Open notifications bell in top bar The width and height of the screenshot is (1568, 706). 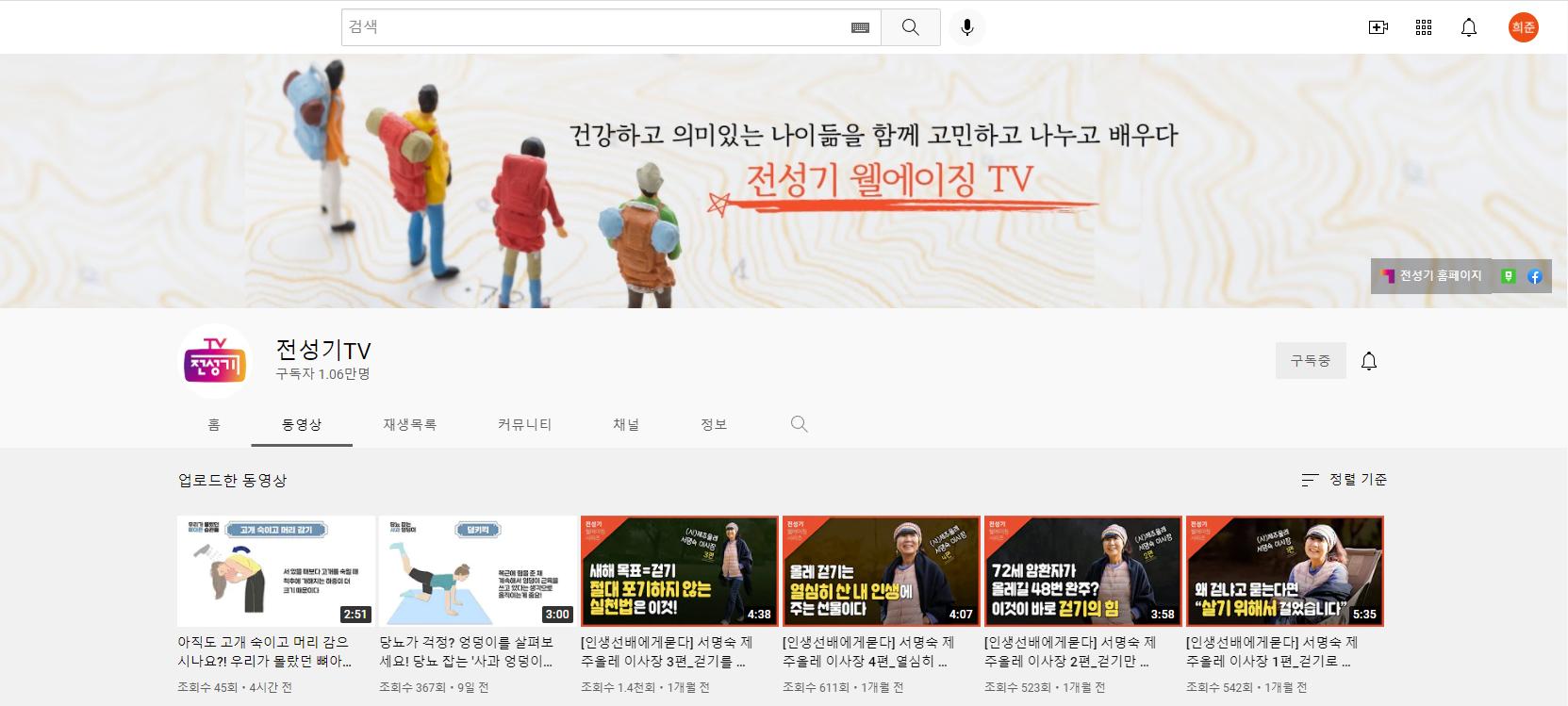pos(1469,27)
